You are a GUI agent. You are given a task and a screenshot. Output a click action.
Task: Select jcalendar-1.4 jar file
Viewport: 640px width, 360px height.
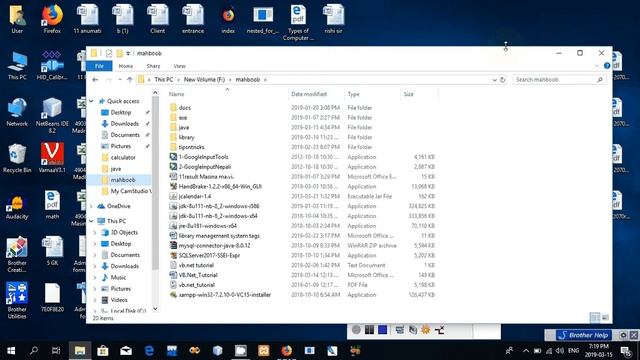195,196
